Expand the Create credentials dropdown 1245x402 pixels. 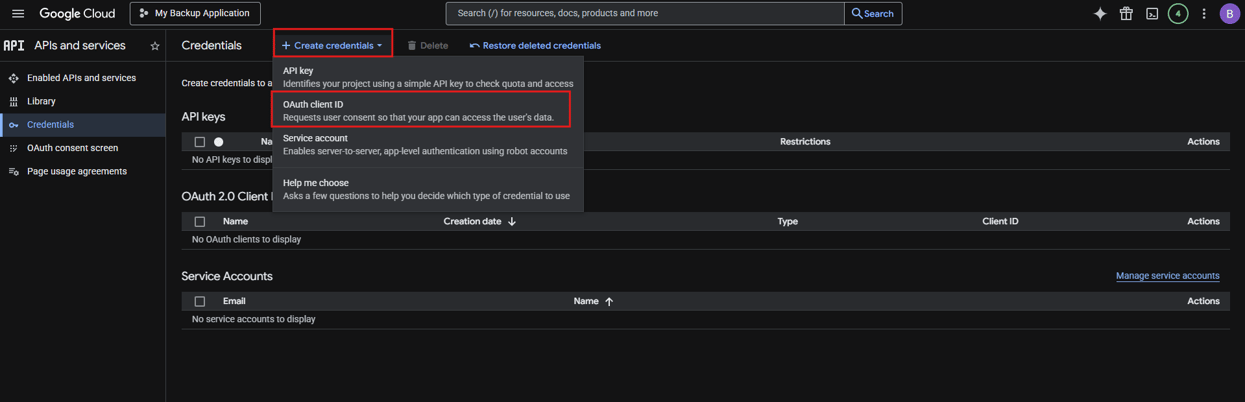[332, 45]
